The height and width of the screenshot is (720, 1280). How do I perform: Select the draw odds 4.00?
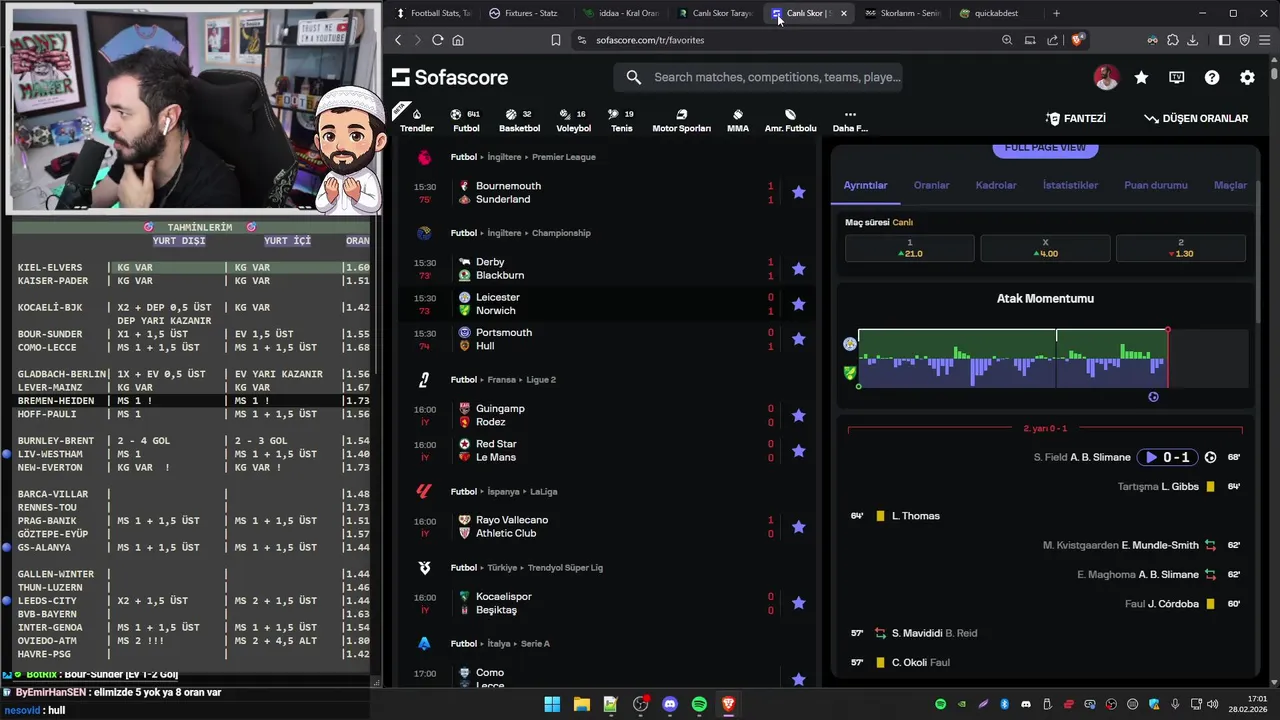click(x=1045, y=248)
